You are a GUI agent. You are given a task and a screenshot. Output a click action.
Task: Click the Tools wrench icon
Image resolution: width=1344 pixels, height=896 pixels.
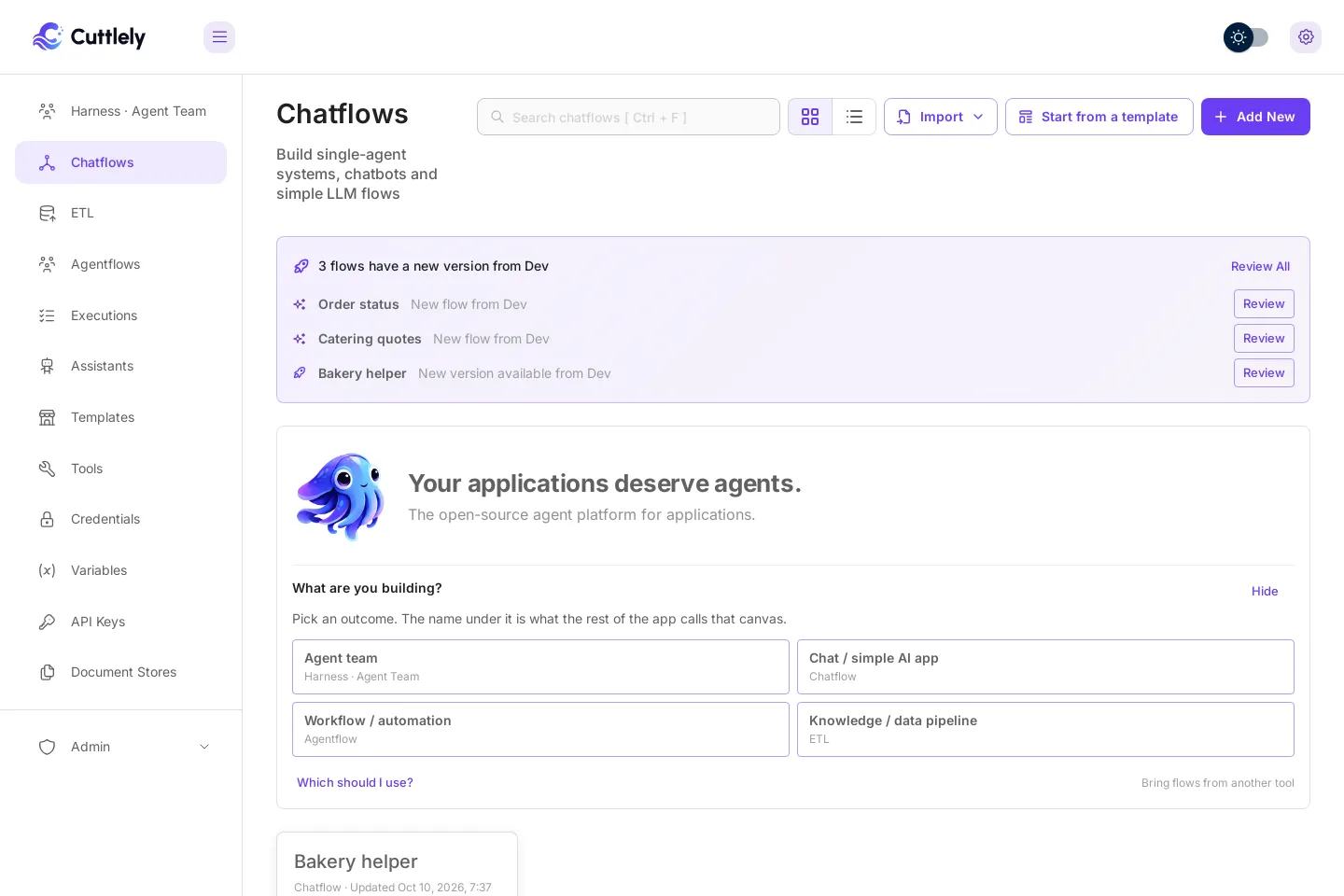(x=47, y=469)
